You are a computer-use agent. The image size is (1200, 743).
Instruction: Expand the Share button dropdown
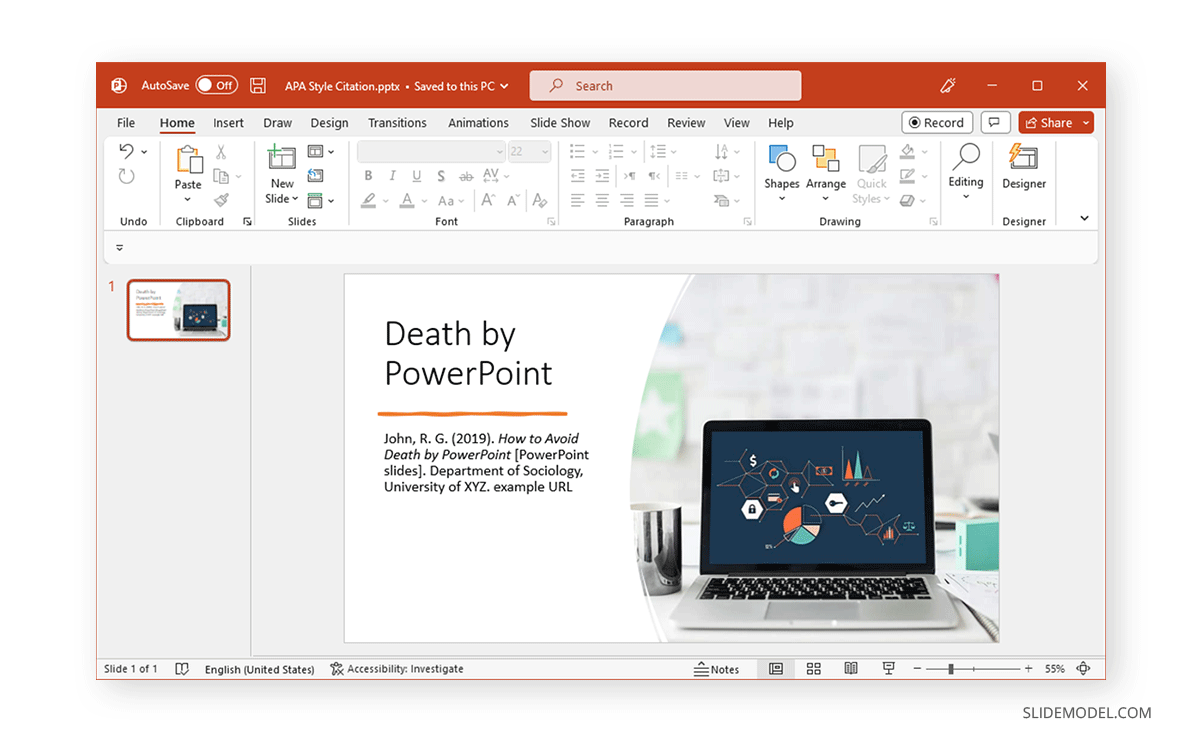[1086, 123]
